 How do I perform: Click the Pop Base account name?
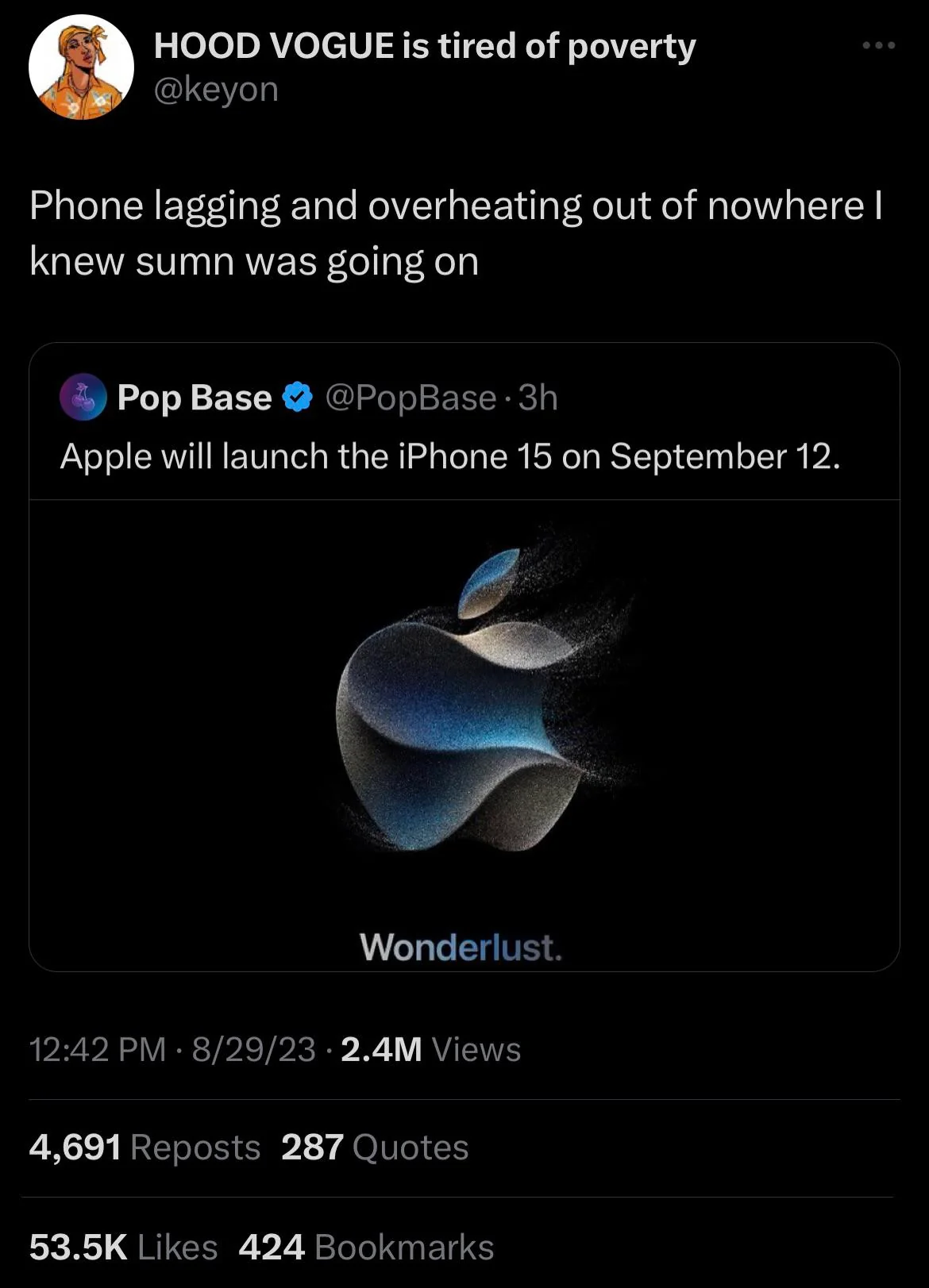pos(194,397)
